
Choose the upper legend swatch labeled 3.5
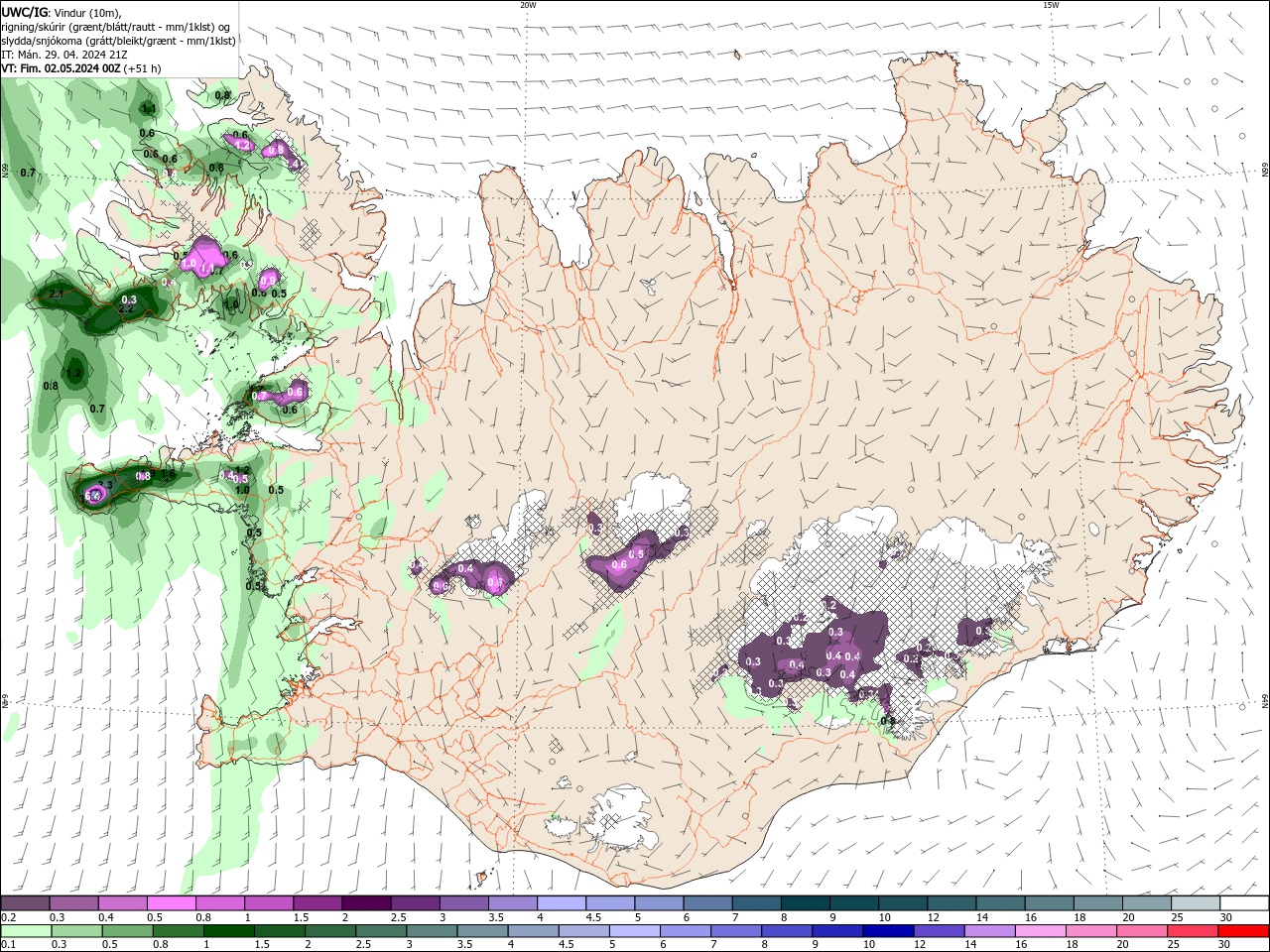[x=511, y=903]
